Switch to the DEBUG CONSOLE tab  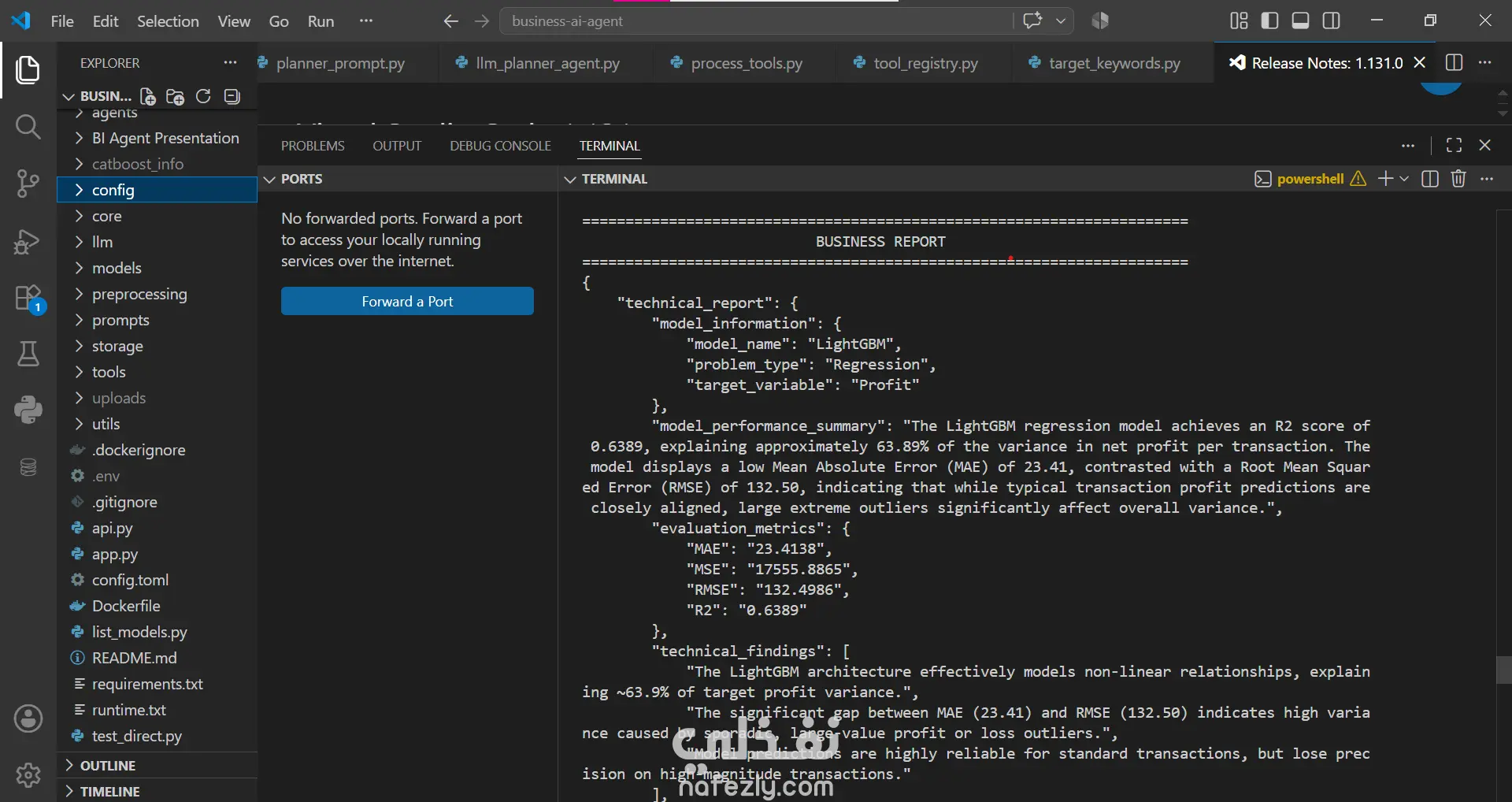coord(500,146)
